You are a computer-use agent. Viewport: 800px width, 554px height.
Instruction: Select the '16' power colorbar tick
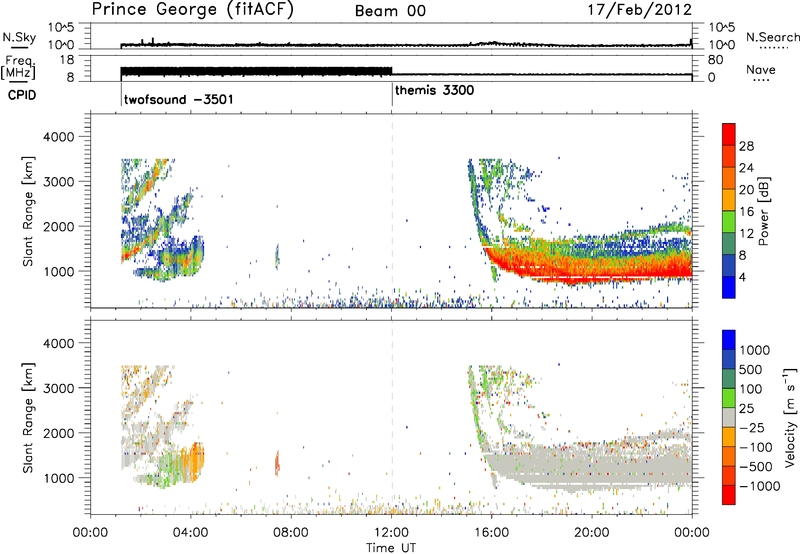point(746,212)
